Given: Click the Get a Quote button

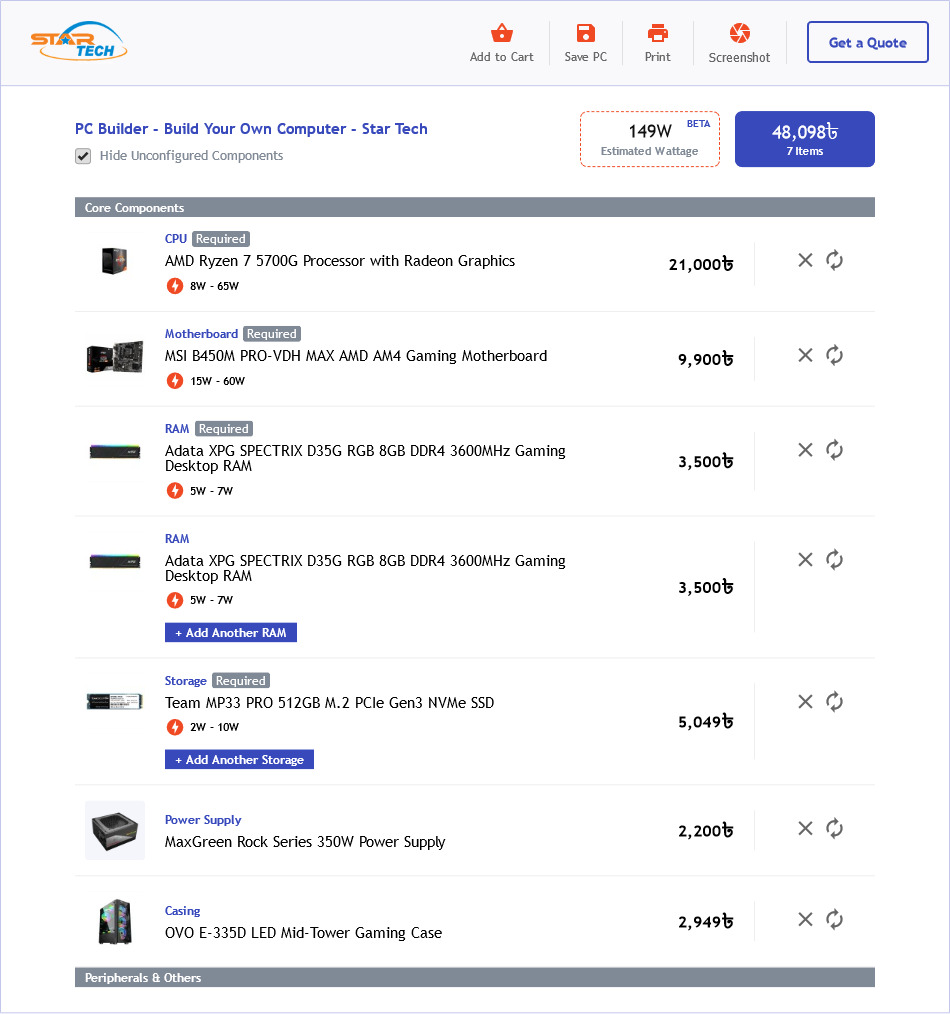Looking at the screenshot, I should point(867,43).
